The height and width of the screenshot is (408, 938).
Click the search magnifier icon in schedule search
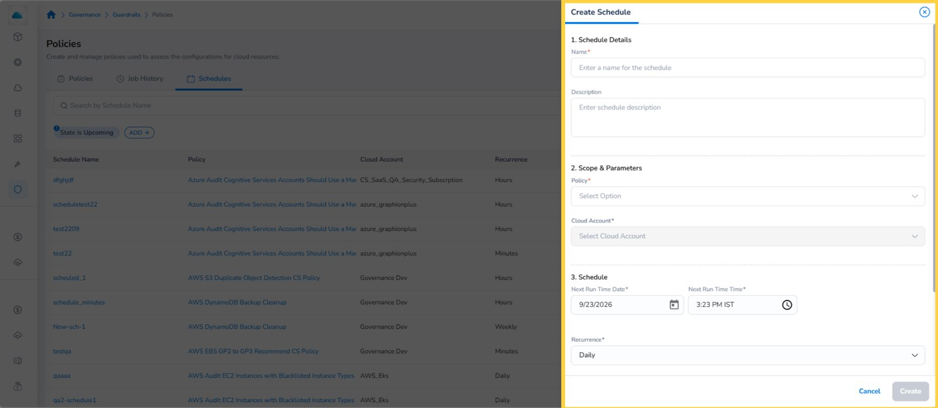[x=63, y=105]
